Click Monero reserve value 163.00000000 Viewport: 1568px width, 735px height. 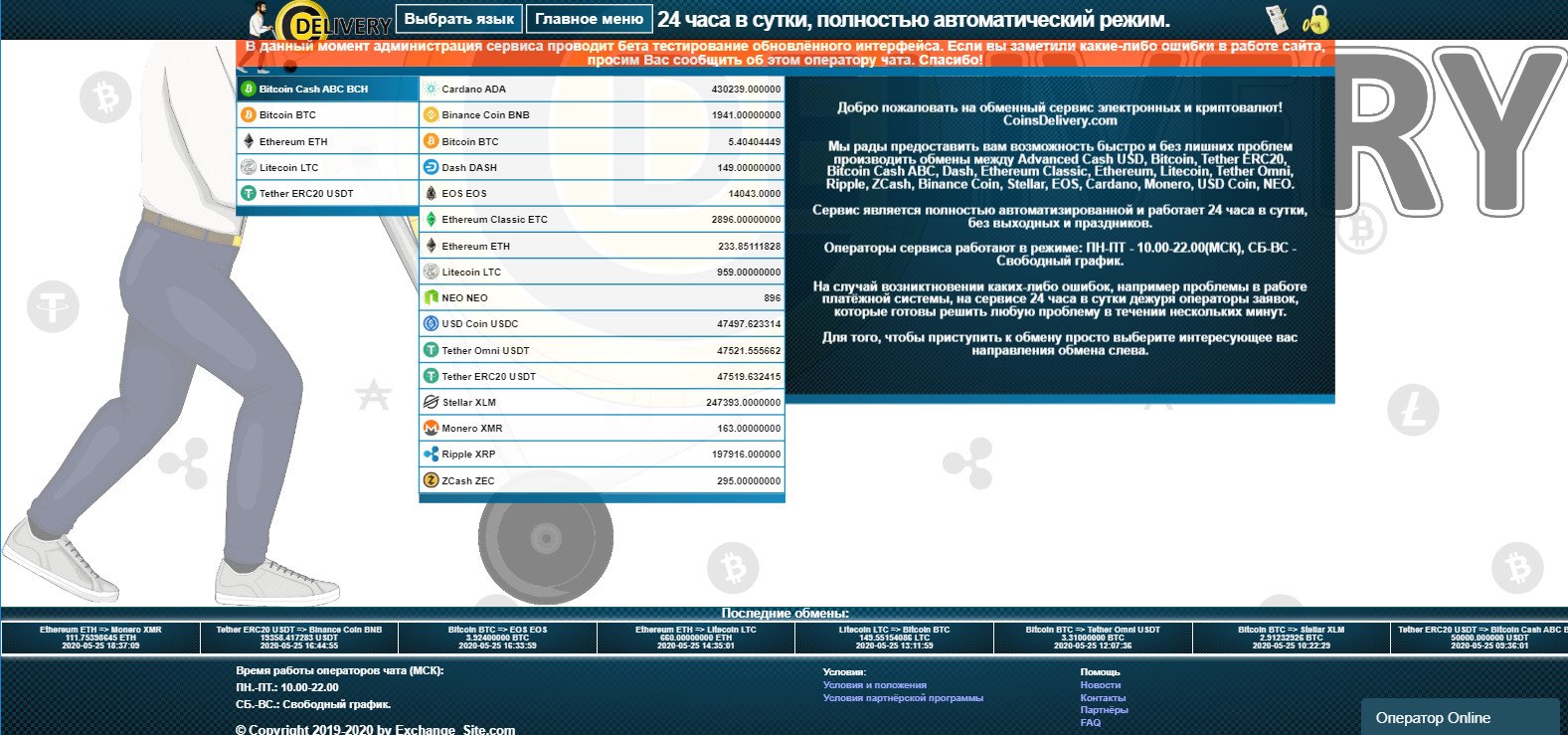pyautogui.click(x=749, y=429)
